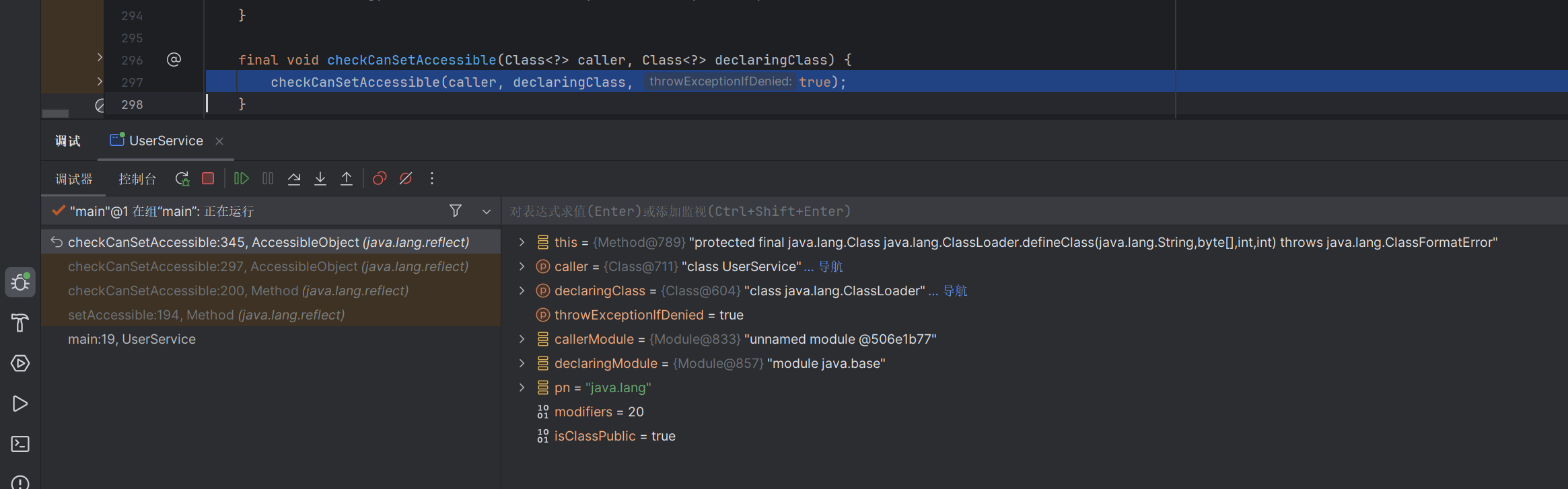Image resolution: width=1568 pixels, height=489 pixels.
Task: Open the Problems tool window icon
Action: pyautogui.click(x=20, y=483)
